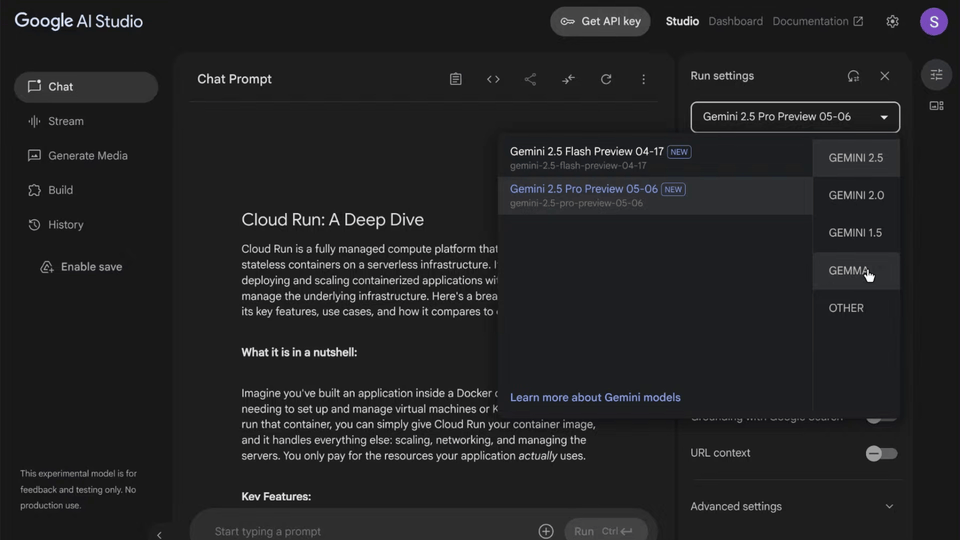Collapse the left sidebar chevron

[x=159, y=534]
